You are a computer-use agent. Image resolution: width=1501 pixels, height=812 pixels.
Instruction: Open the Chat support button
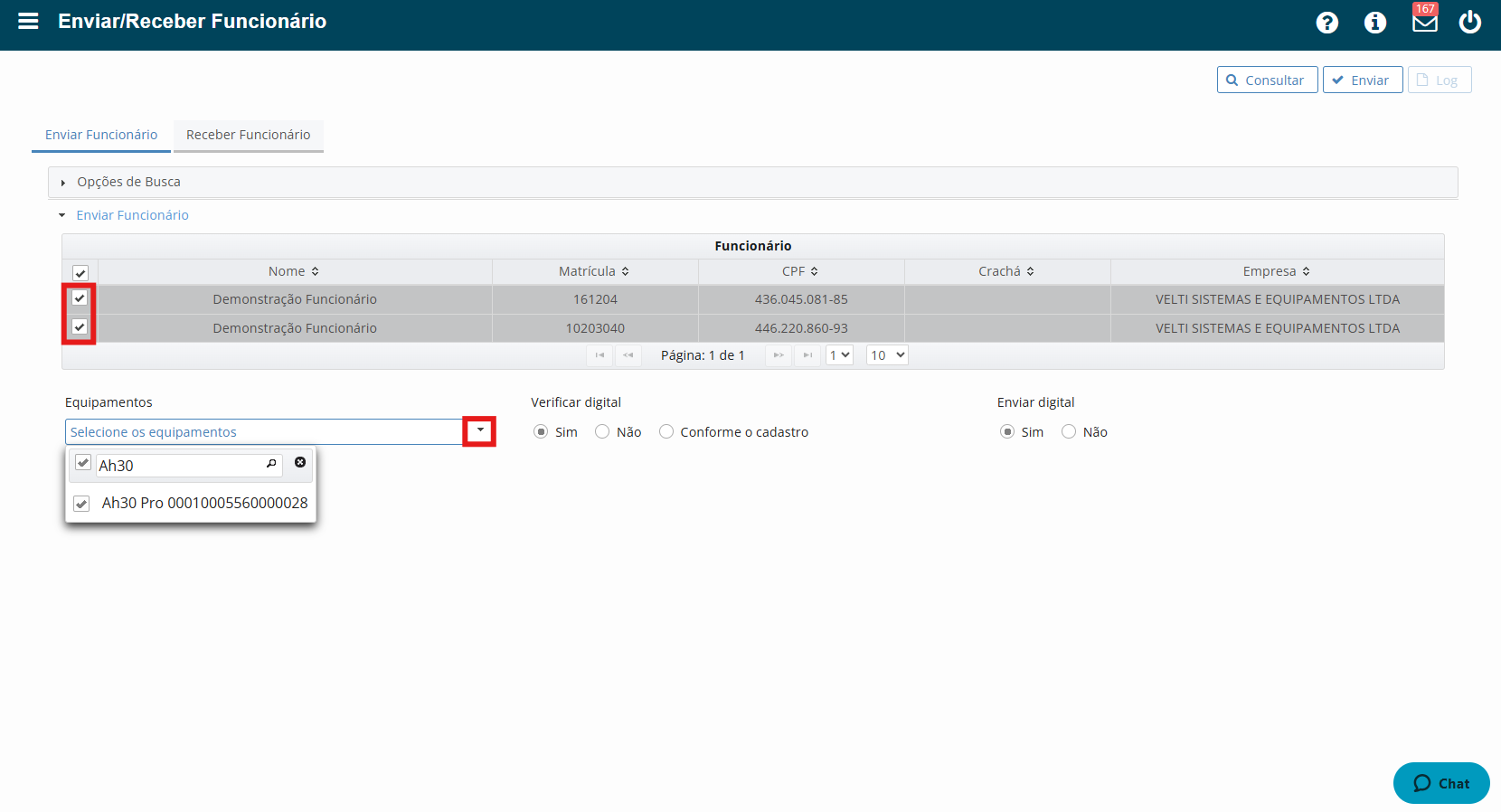tap(1441, 783)
